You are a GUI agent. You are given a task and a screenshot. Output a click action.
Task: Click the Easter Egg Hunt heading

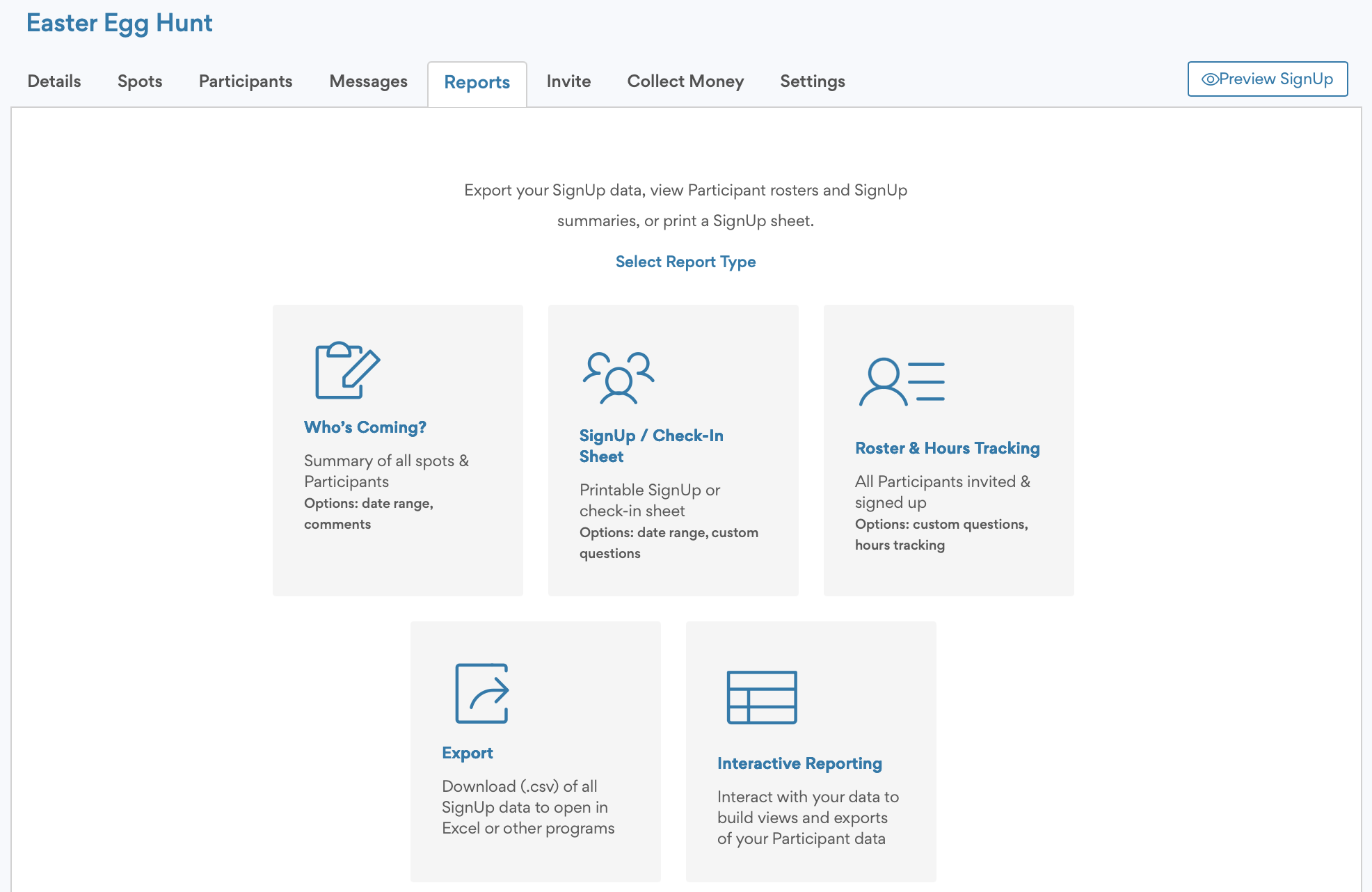[x=120, y=23]
